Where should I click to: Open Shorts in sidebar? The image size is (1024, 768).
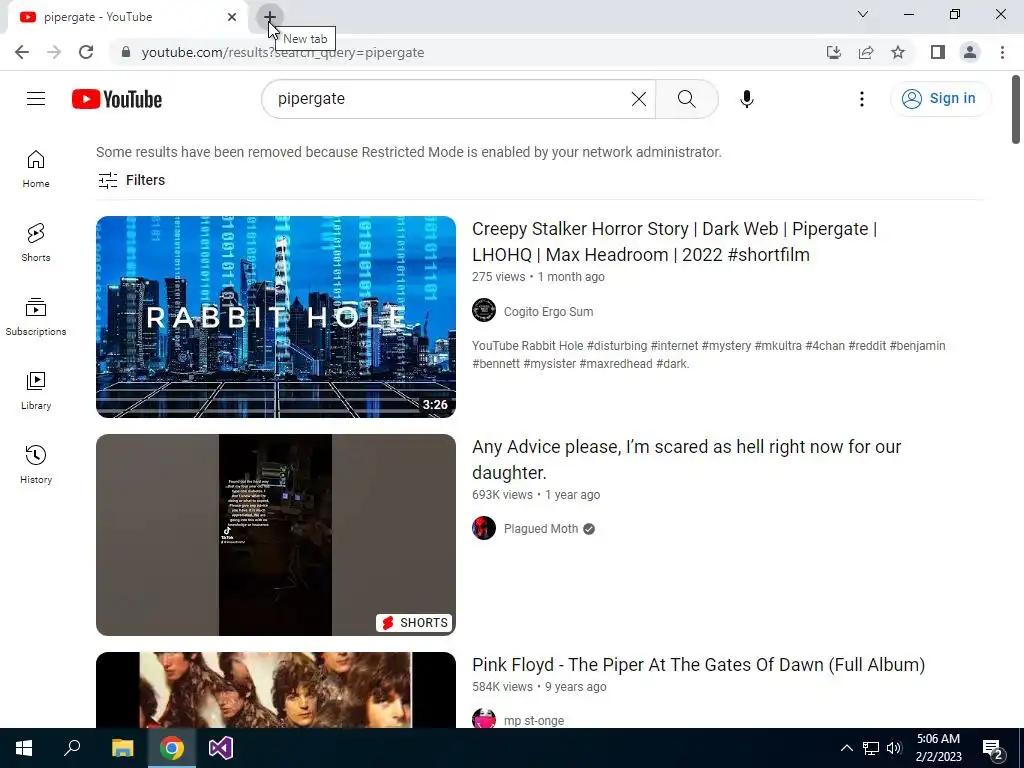click(x=36, y=243)
